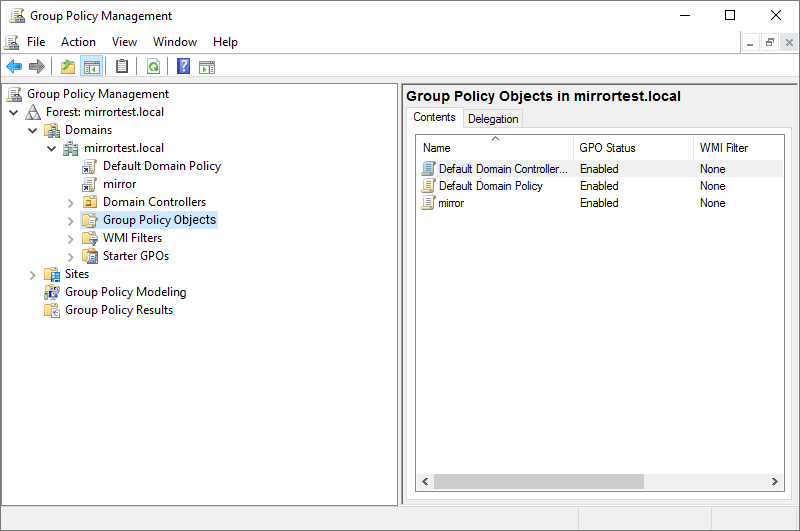Restore the inner MDI child window
The width and height of the screenshot is (800, 531).
[769, 42]
